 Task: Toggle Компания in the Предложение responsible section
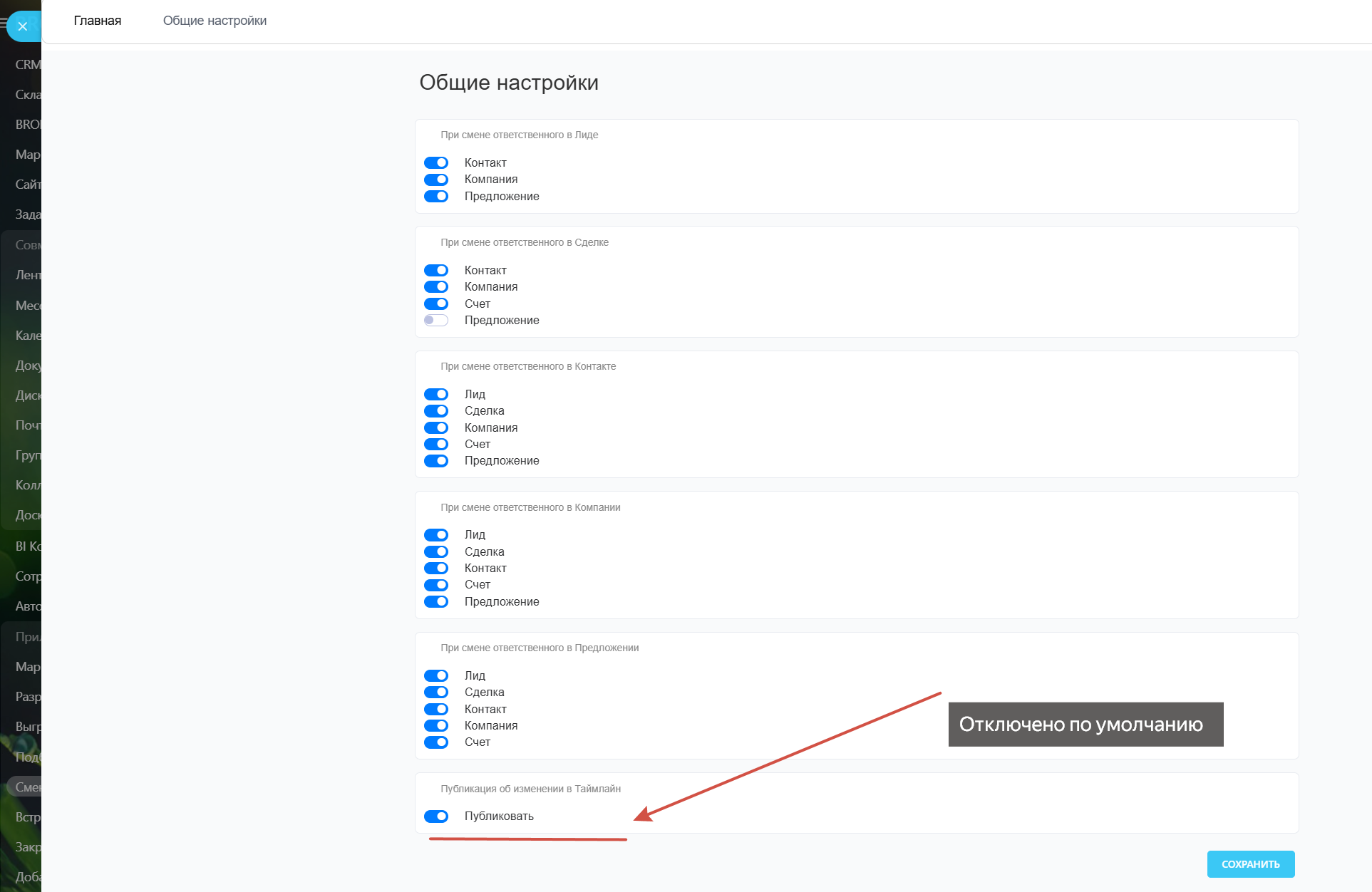coord(436,726)
